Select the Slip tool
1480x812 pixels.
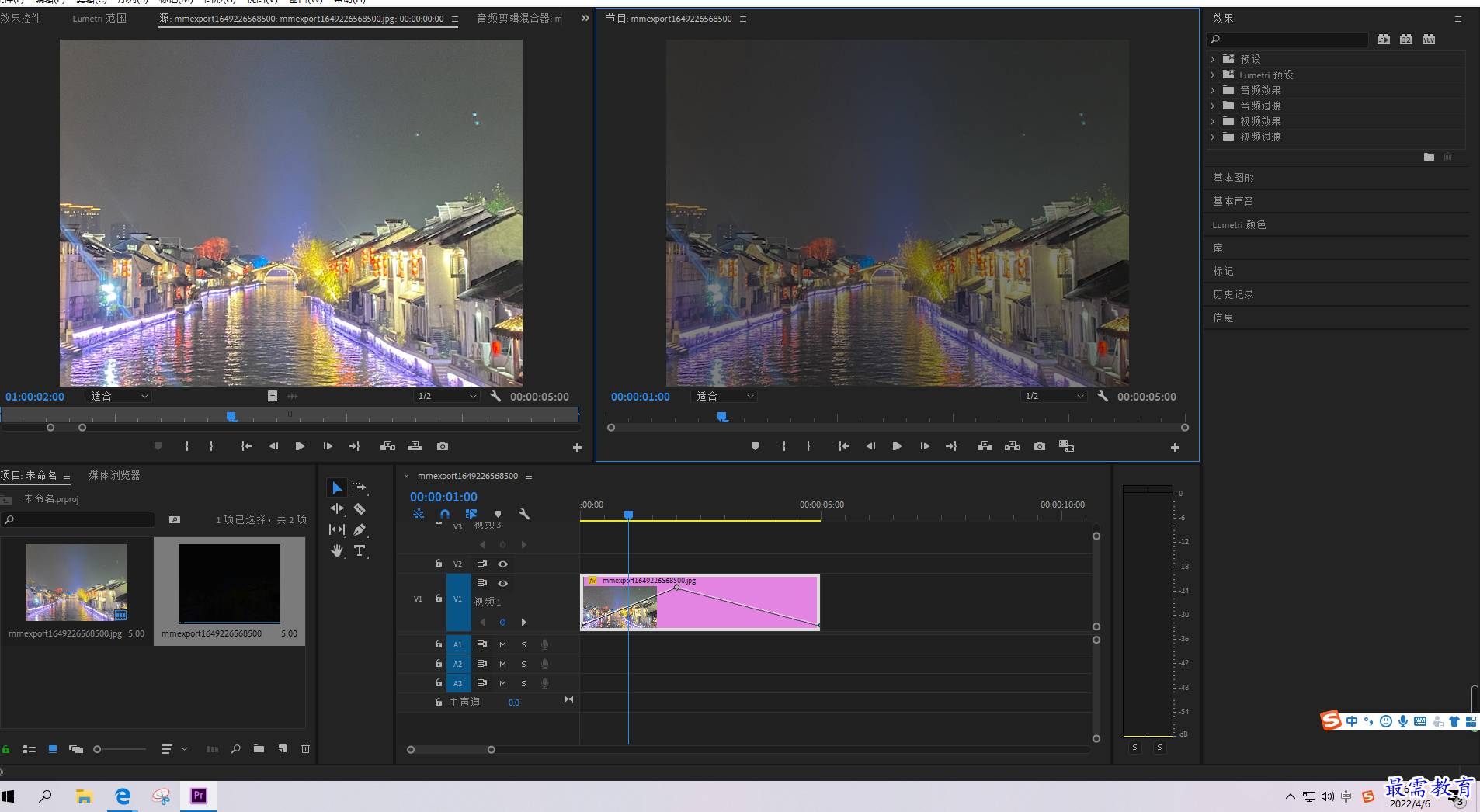(336, 529)
